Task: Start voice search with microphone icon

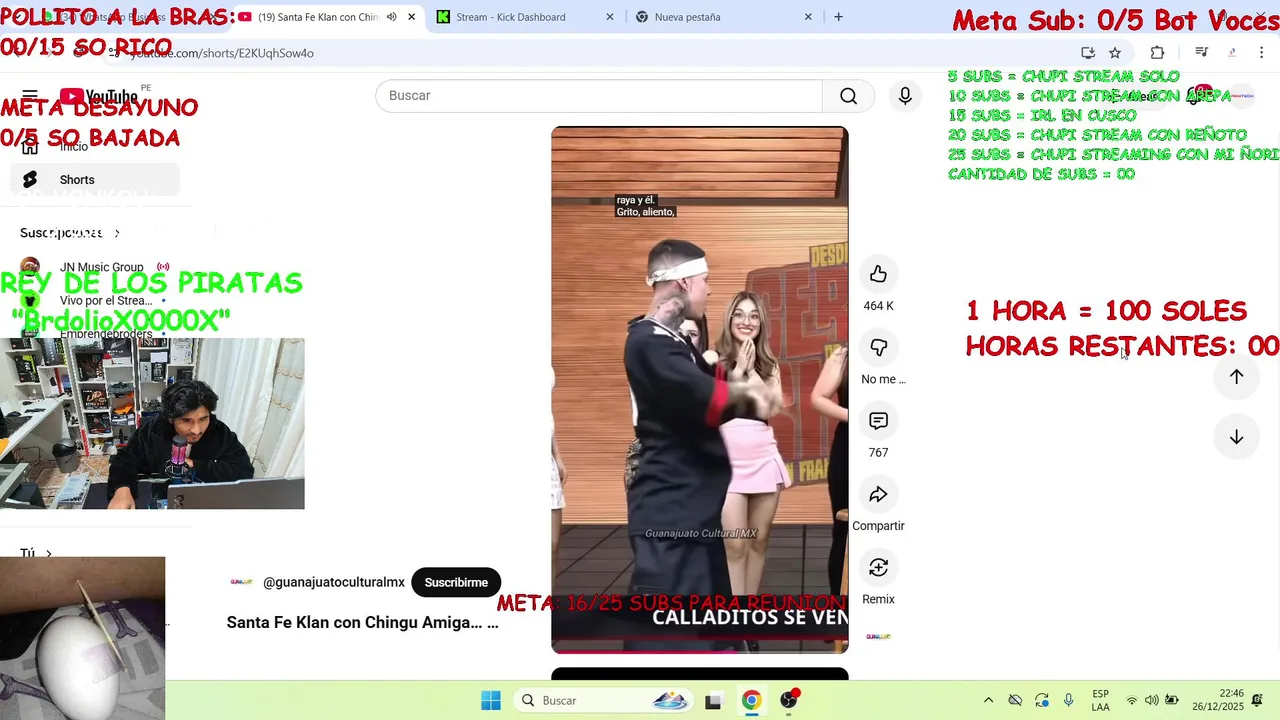Action: point(905,96)
